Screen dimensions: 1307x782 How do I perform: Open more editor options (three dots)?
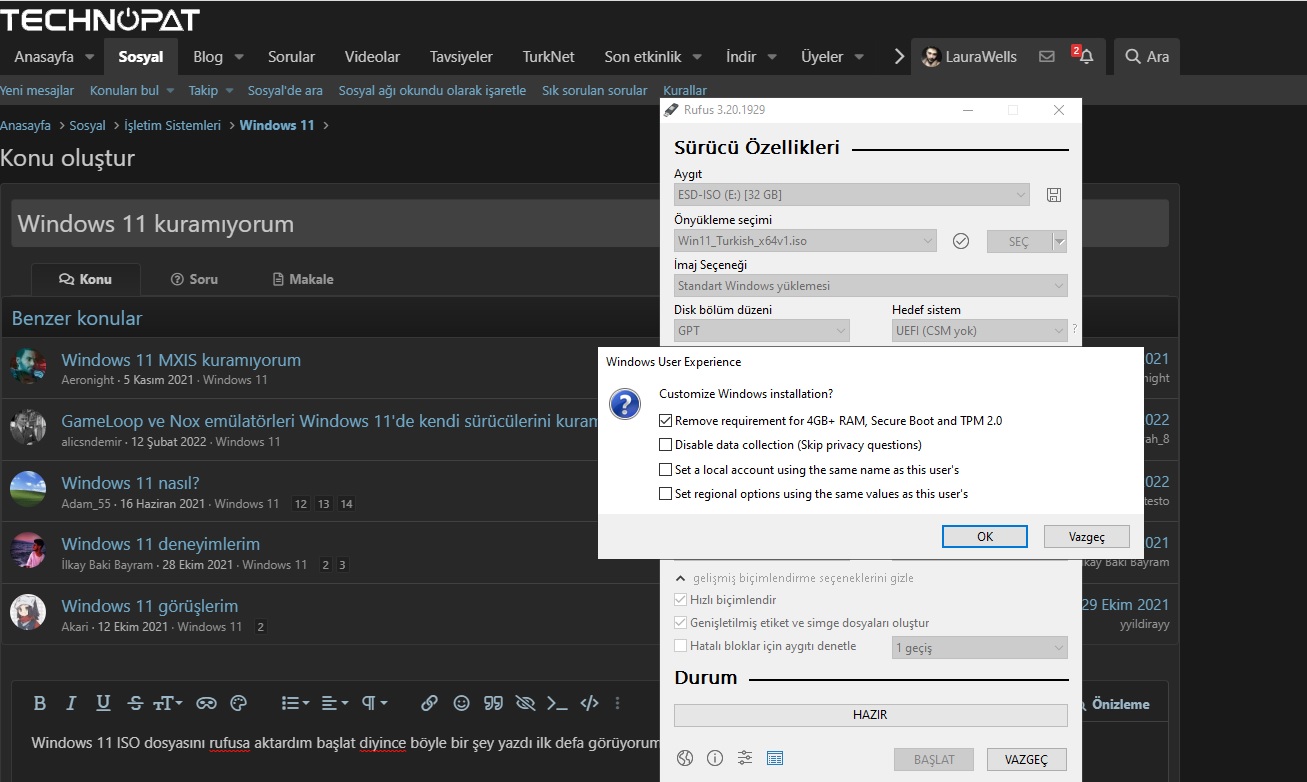(x=617, y=703)
